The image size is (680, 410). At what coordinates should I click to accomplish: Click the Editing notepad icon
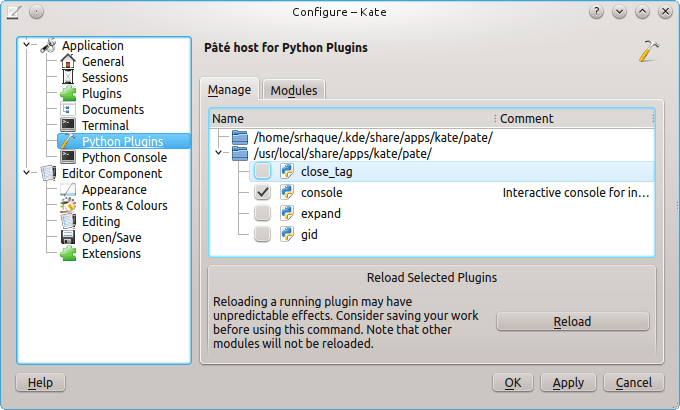[x=68, y=221]
